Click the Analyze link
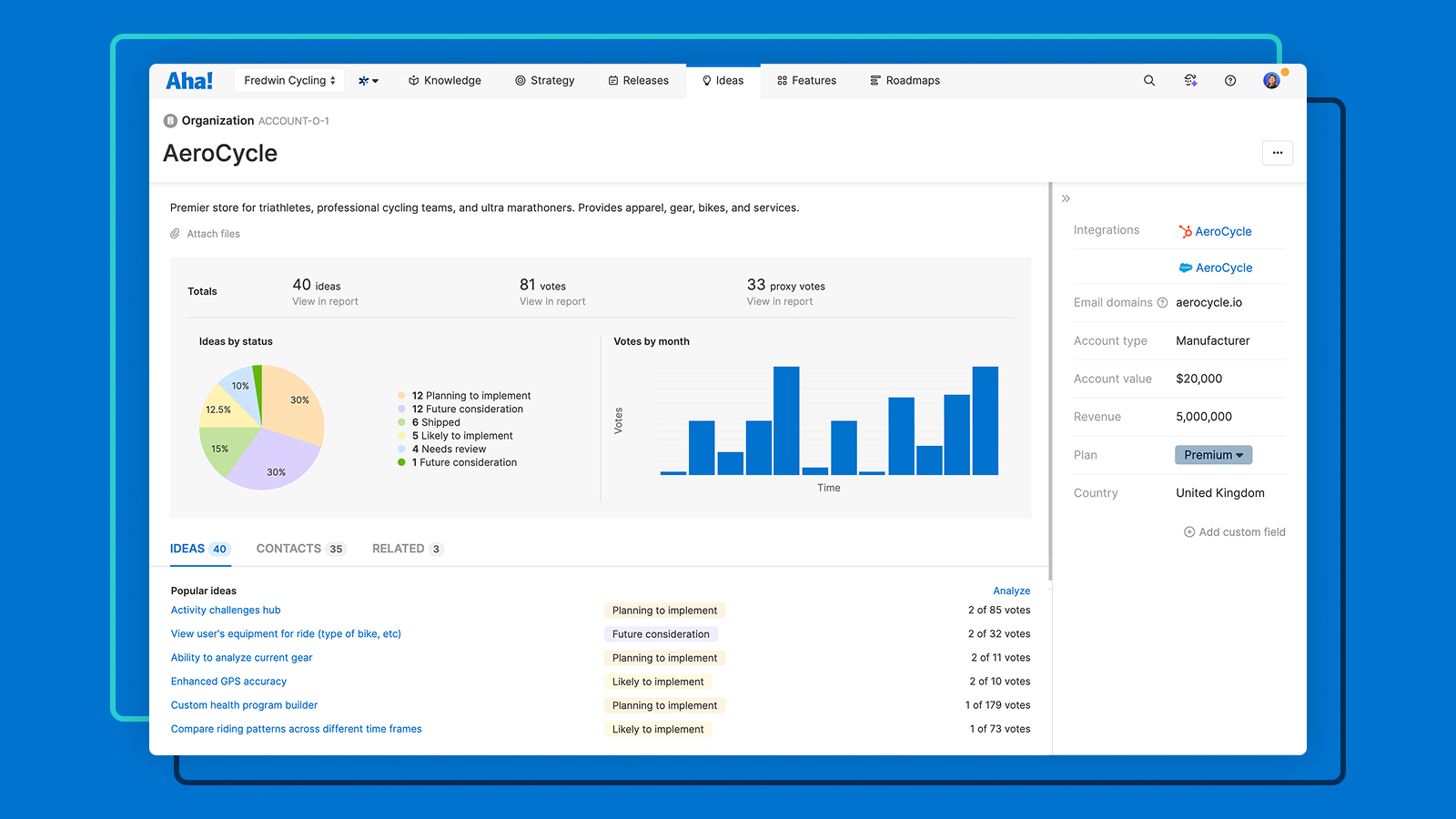This screenshot has height=819, width=1456. point(1012,591)
